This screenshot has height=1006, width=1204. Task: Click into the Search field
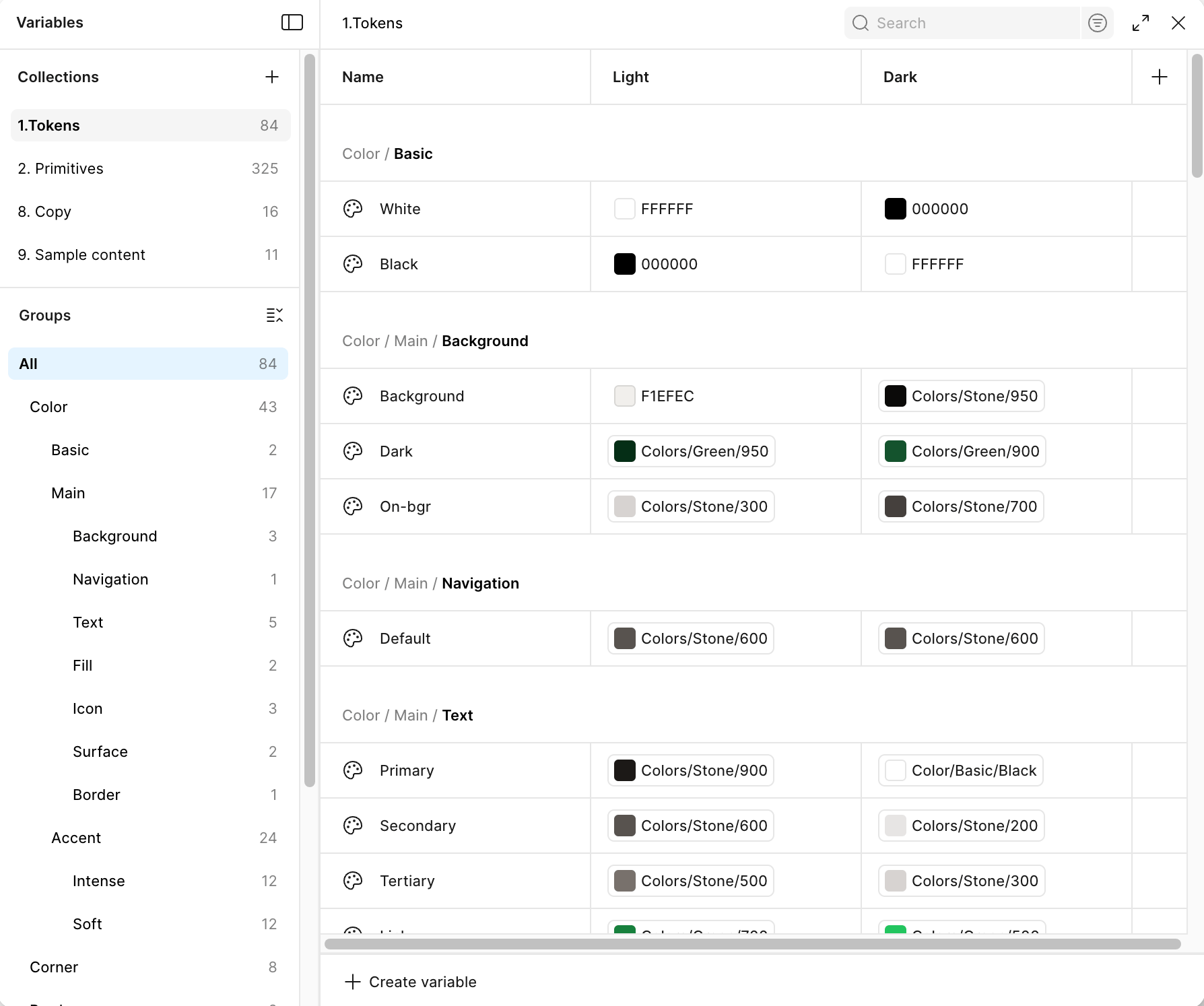[963, 23]
